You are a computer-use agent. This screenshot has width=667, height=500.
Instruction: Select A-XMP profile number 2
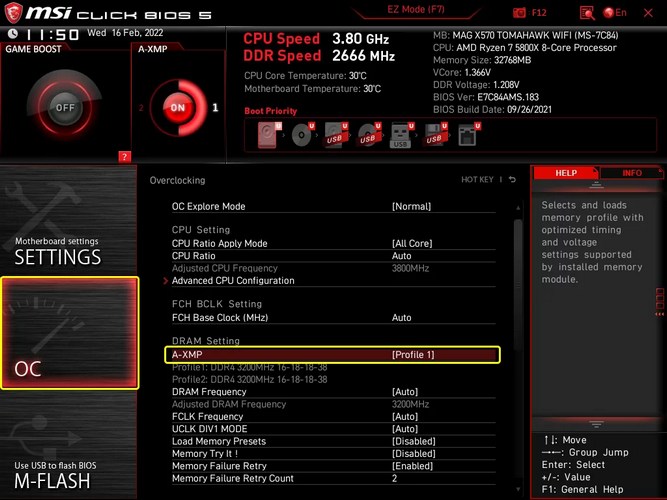(x=141, y=108)
